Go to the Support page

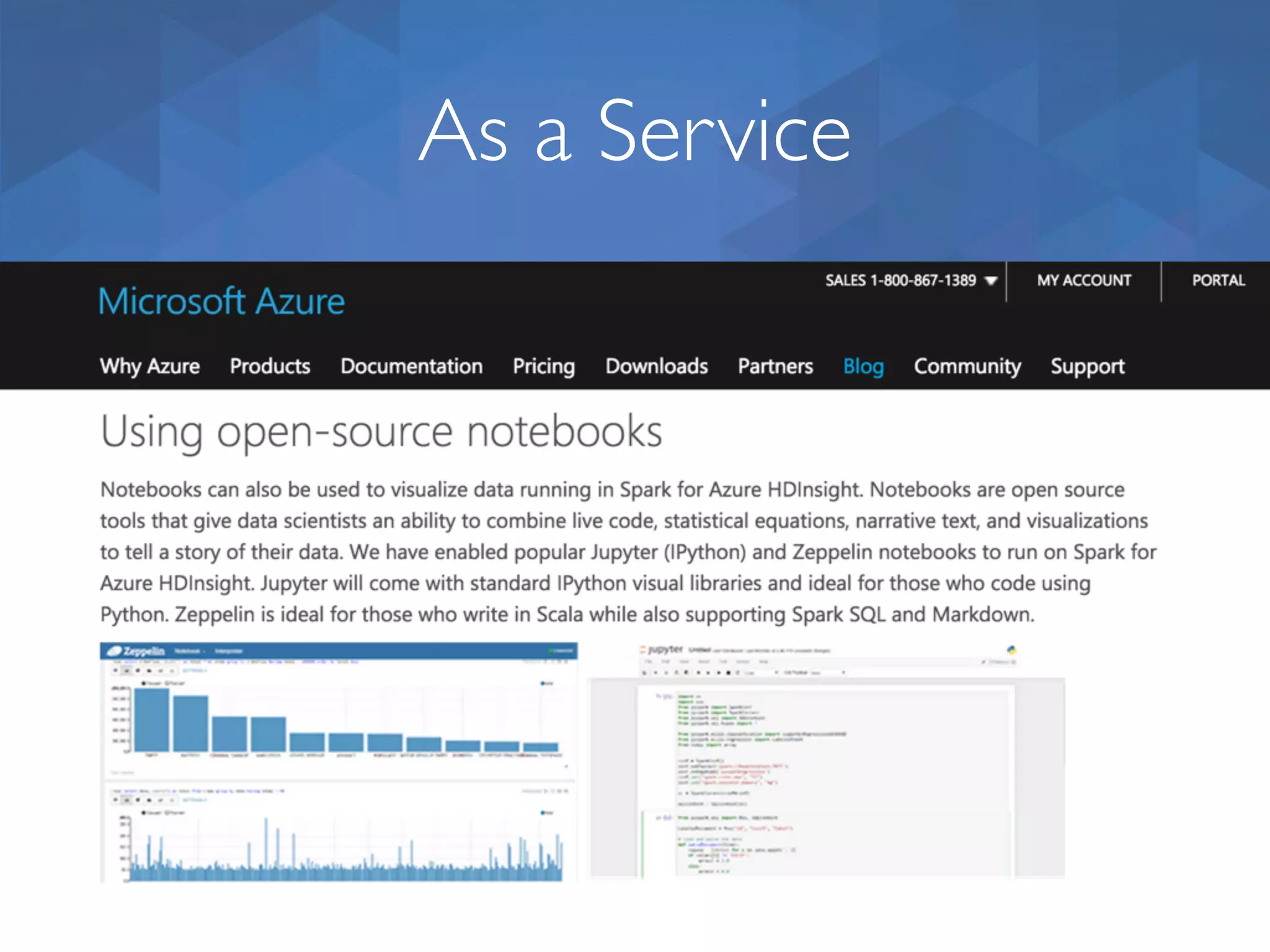coord(1087,366)
